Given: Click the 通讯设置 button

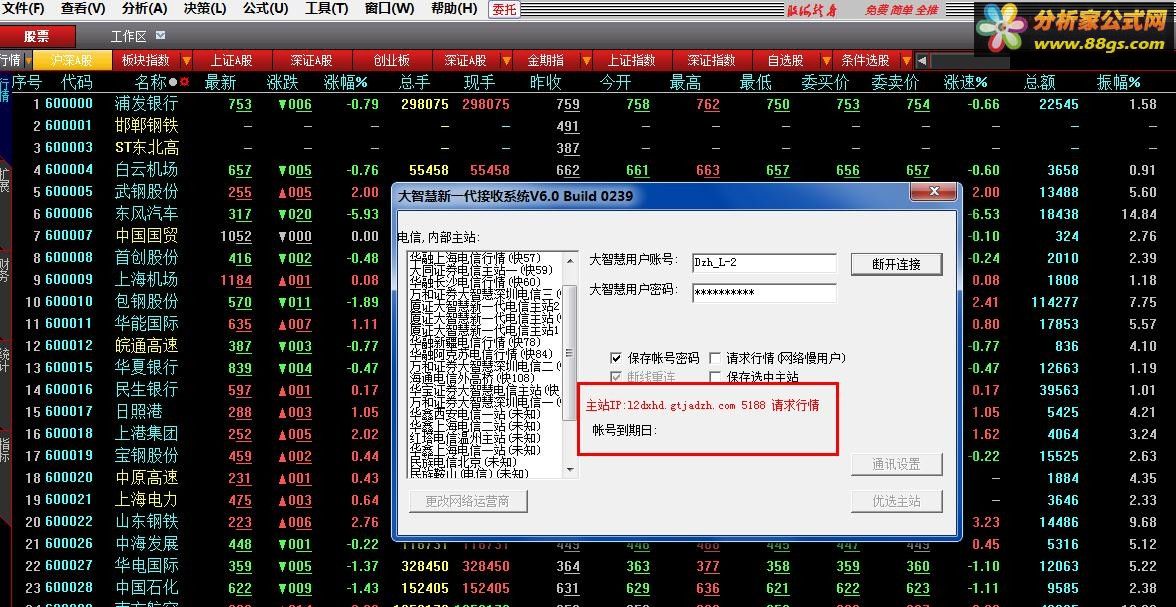Looking at the screenshot, I should click(896, 464).
